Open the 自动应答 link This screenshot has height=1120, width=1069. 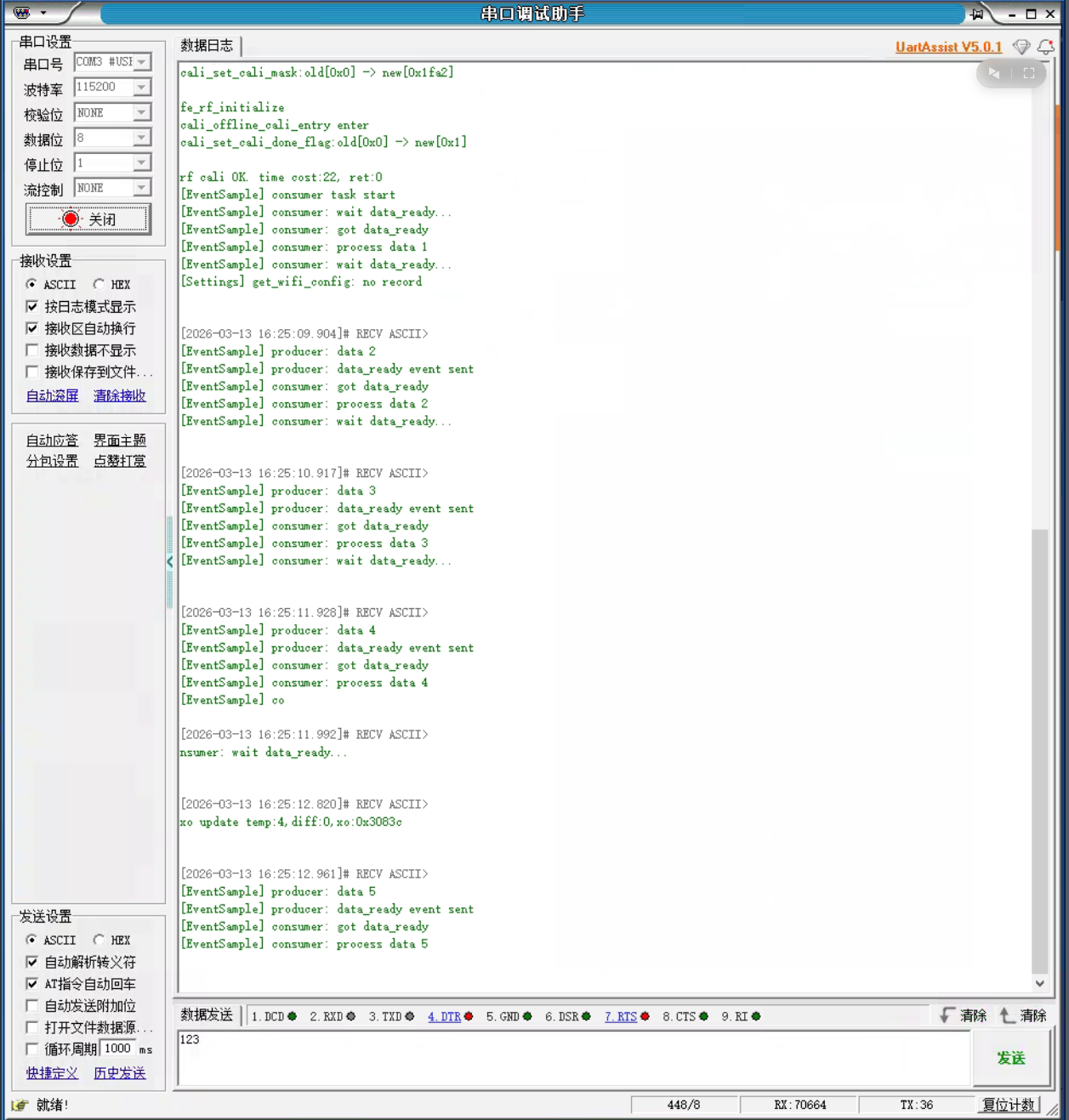[52, 440]
